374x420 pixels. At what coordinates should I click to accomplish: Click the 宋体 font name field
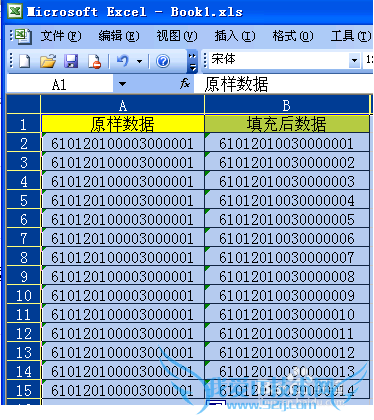(x=278, y=61)
